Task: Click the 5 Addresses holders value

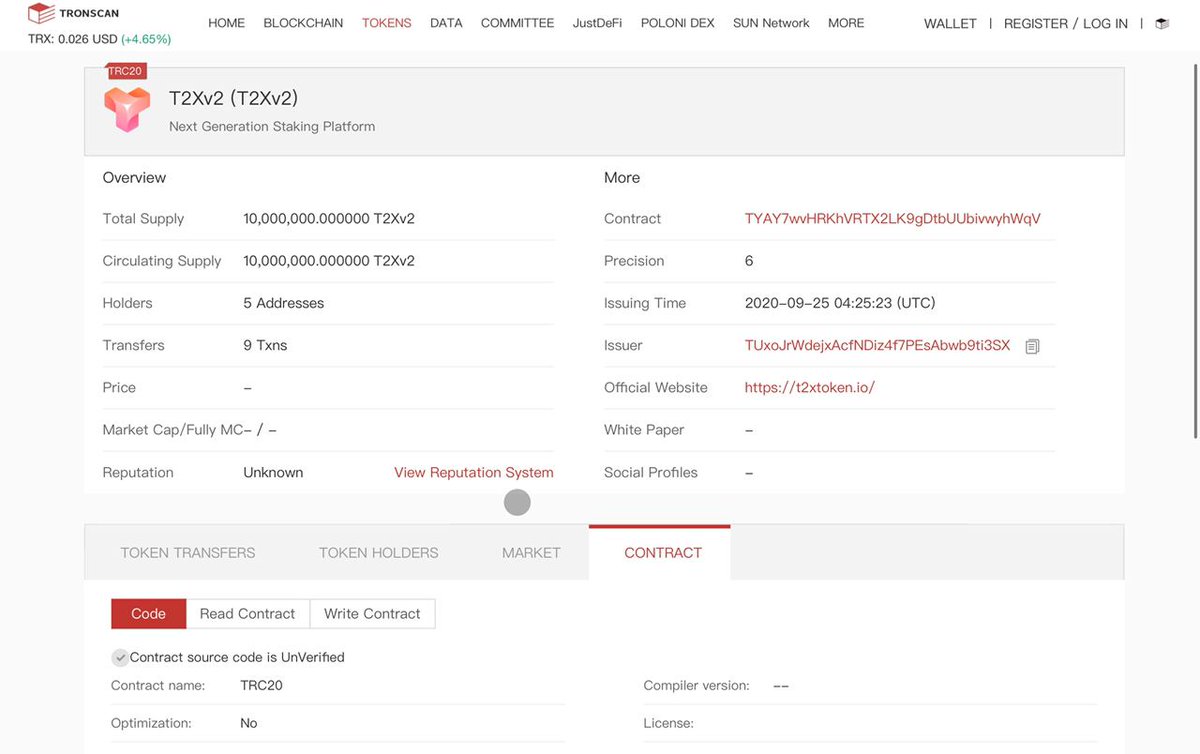Action: pyautogui.click(x=284, y=303)
